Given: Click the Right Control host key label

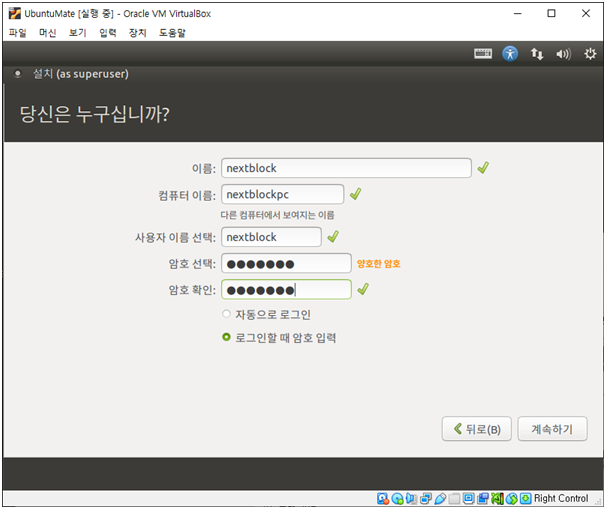Looking at the screenshot, I should click(561, 498).
